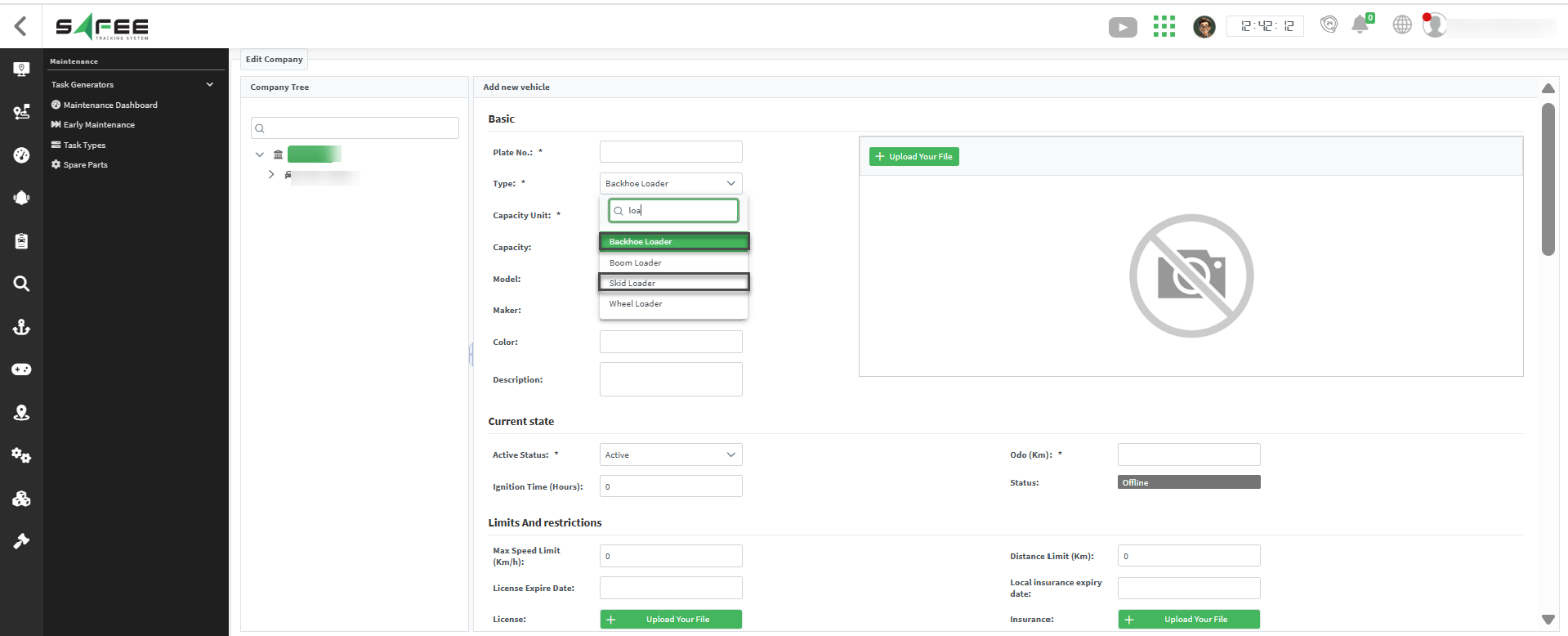Click the License Upload Your File button
The width and height of the screenshot is (1568, 636).
[670, 620]
